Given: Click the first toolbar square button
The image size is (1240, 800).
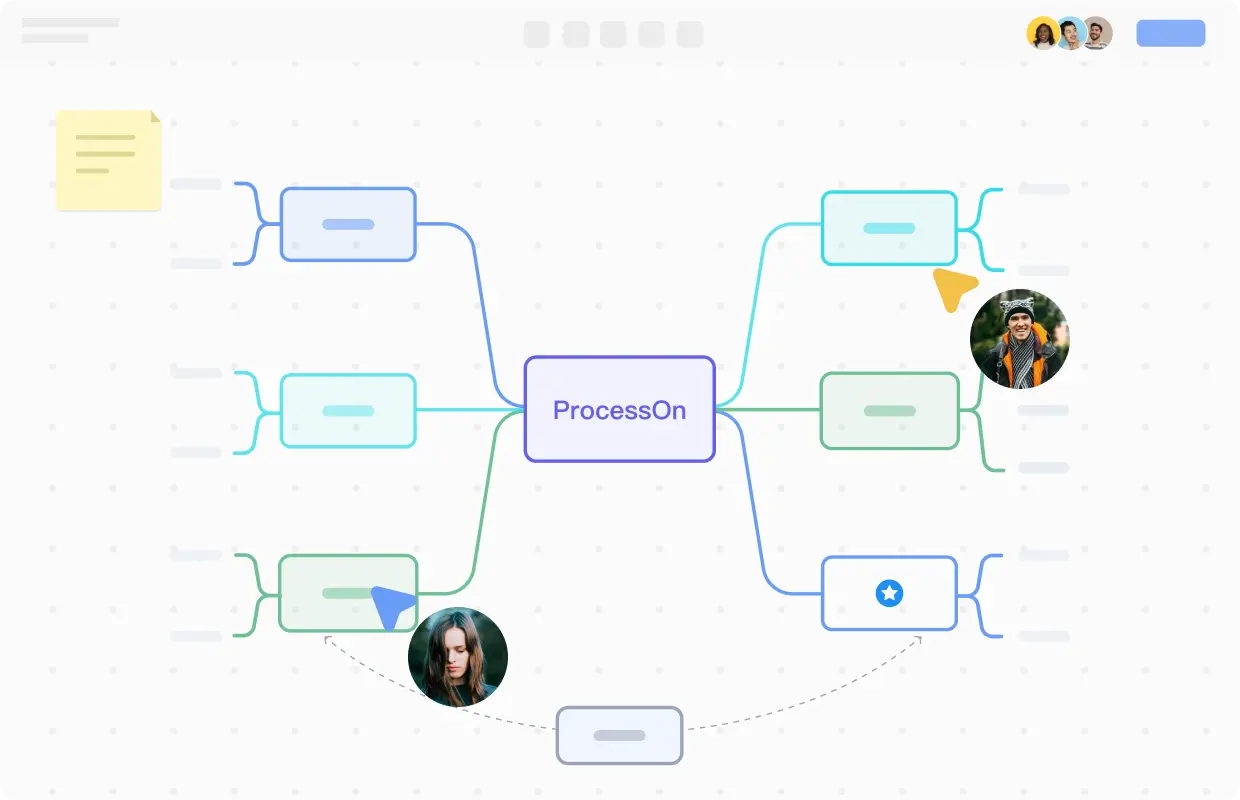Looking at the screenshot, I should pos(537,34).
